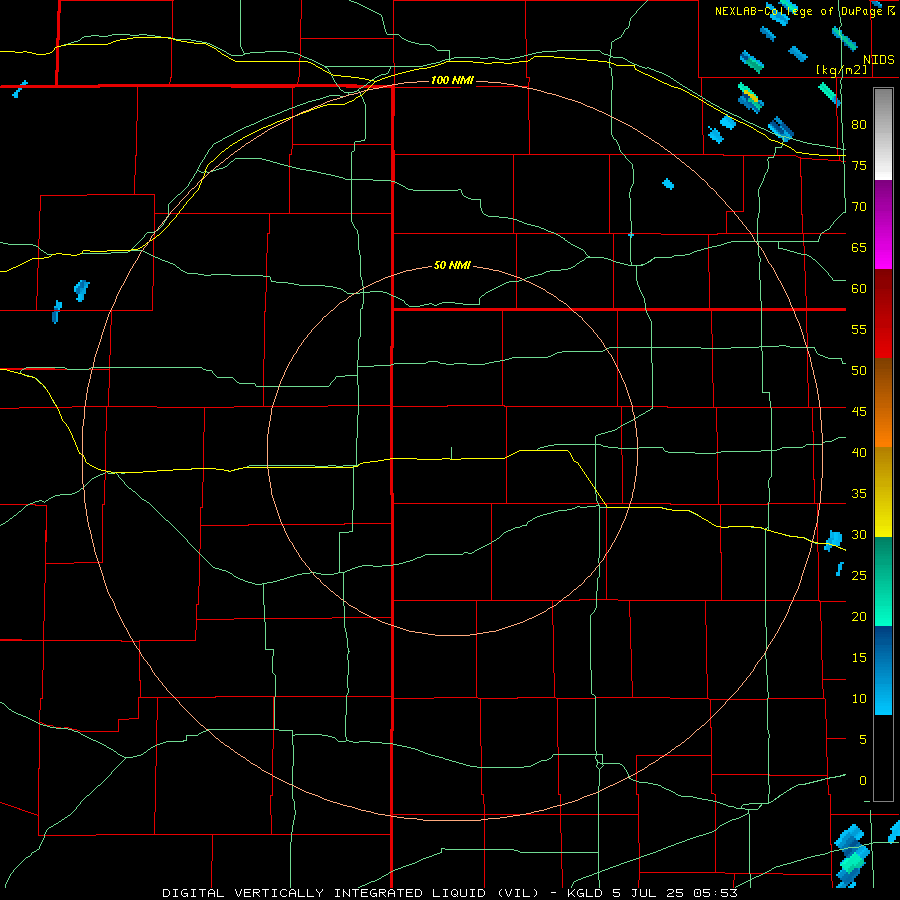This screenshot has width=900, height=900.
Task: Click the blue-green storm cluster at bottom-right corner
Action: point(852,856)
